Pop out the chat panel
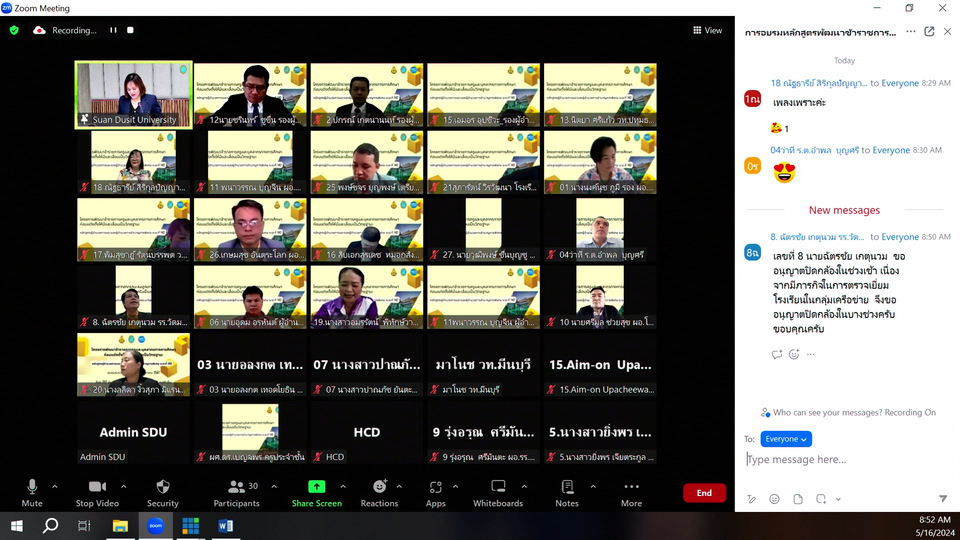 coord(929,31)
